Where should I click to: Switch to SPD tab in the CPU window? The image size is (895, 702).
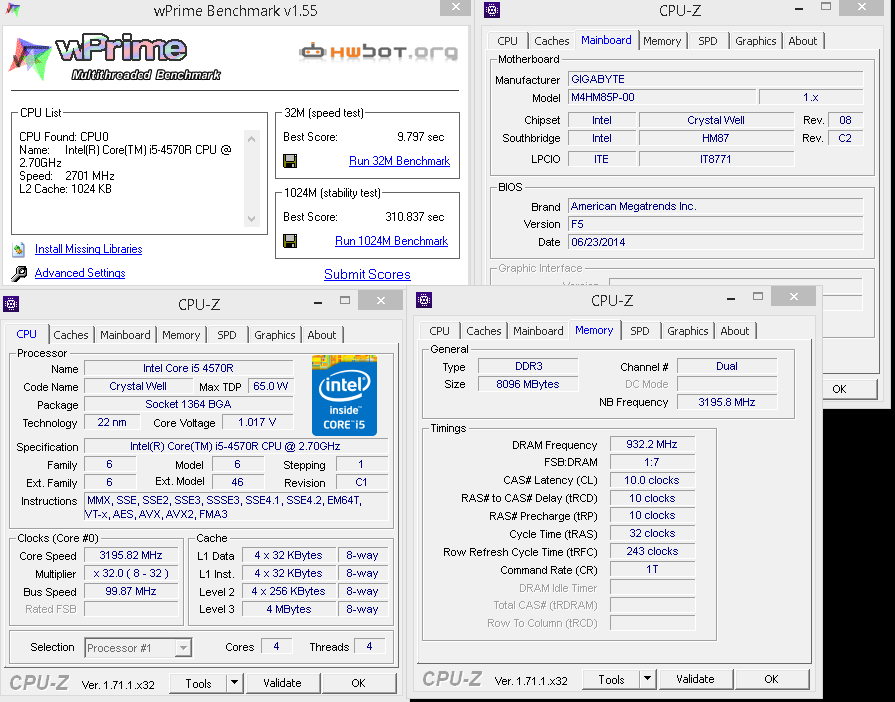(x=227, y=335)
